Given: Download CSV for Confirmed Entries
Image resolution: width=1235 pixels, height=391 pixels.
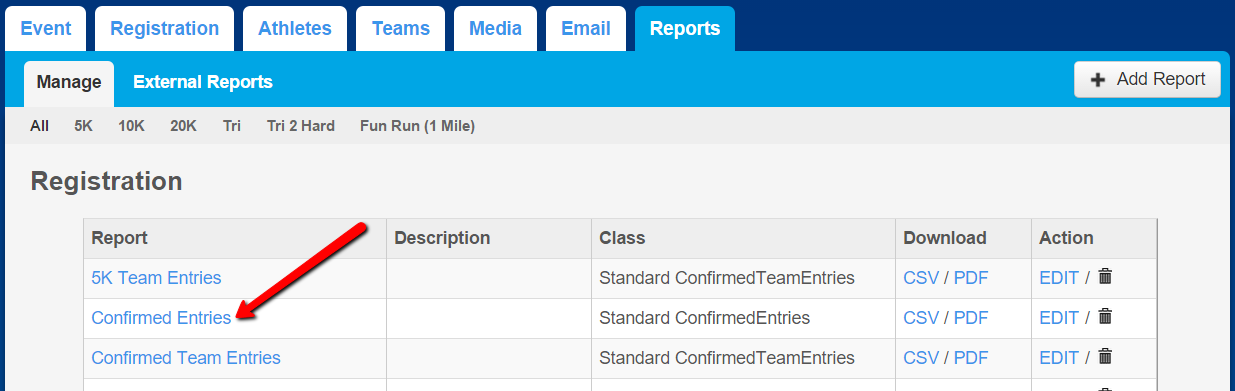Looking at the screenshot, I should pyautogui.click(x=921, y=318).
